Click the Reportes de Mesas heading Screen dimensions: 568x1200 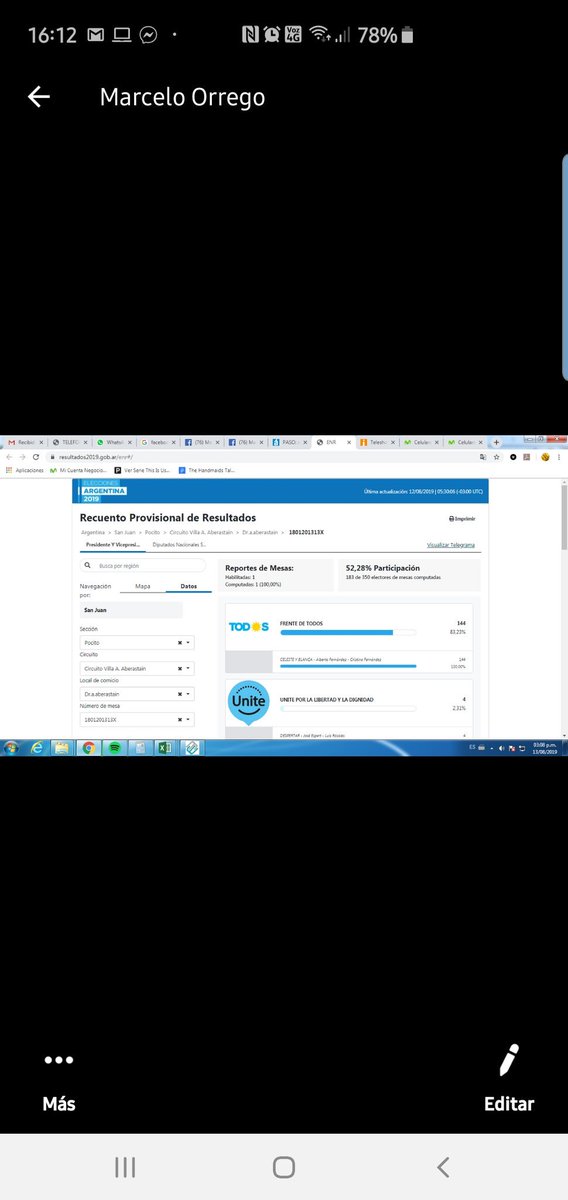[259, 567]
